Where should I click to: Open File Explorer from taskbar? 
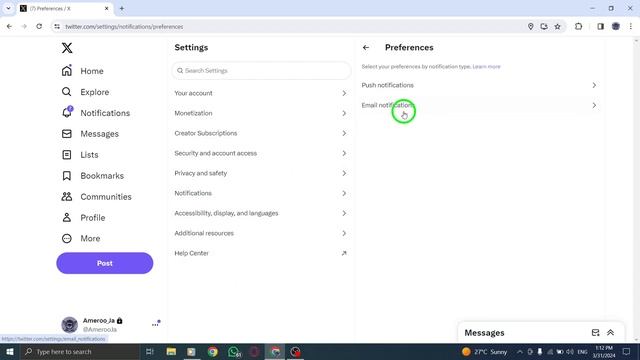point(171,351)
